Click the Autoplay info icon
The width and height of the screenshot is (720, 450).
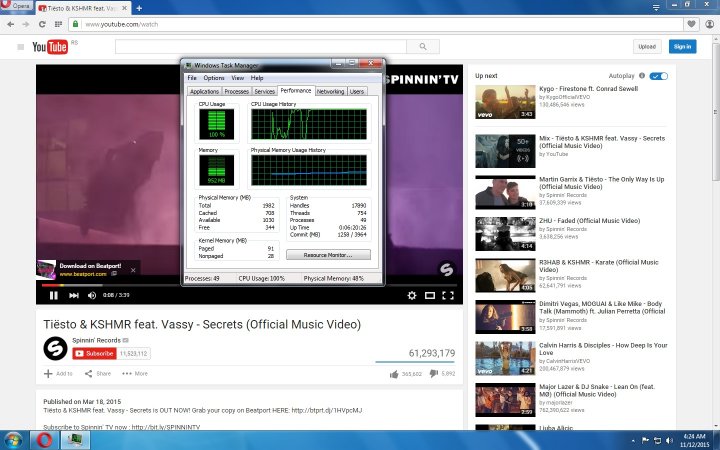[642, 76]
